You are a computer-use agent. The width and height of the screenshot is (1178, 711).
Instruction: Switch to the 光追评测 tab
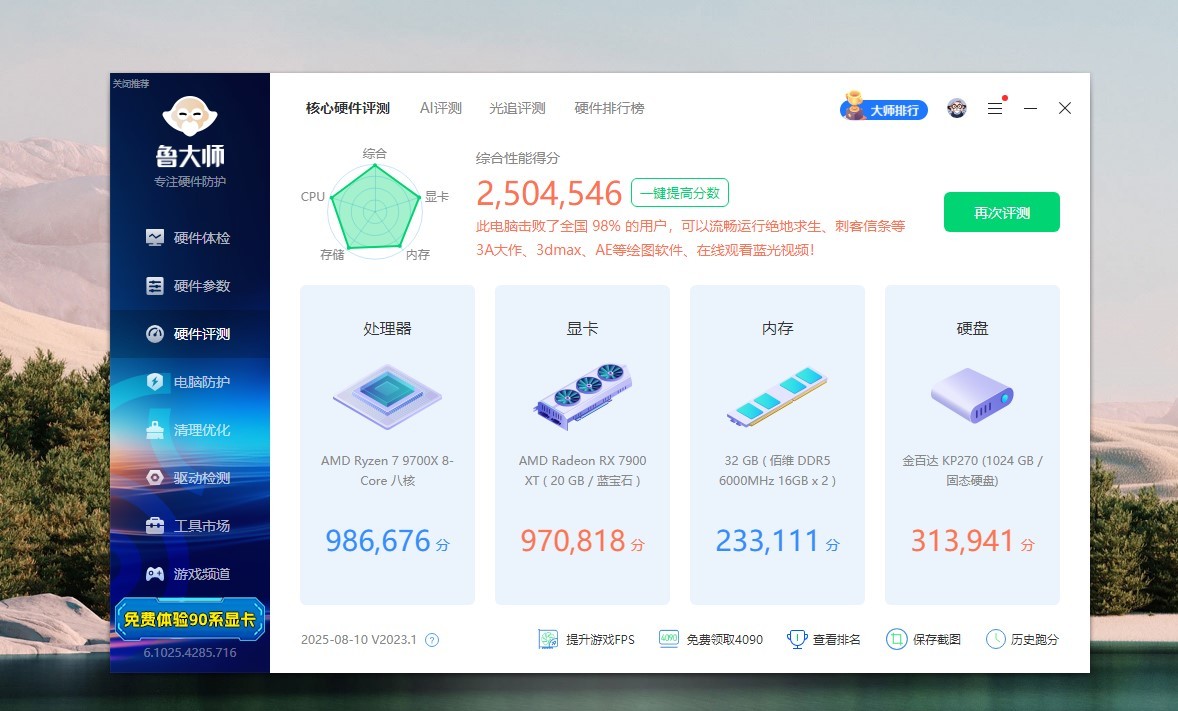tap(517, 108)
